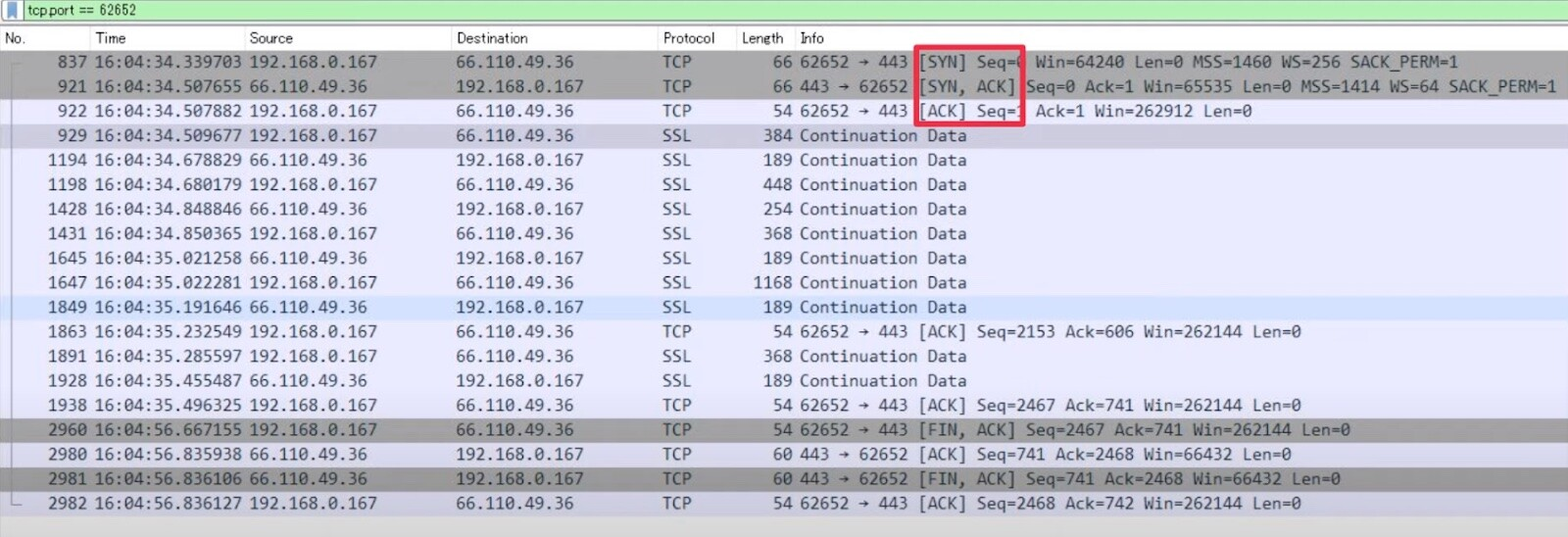Image resolution: width=1568 pixels, height=537 pixels.
Task: Click the Info column header
Action: (812, 38)
